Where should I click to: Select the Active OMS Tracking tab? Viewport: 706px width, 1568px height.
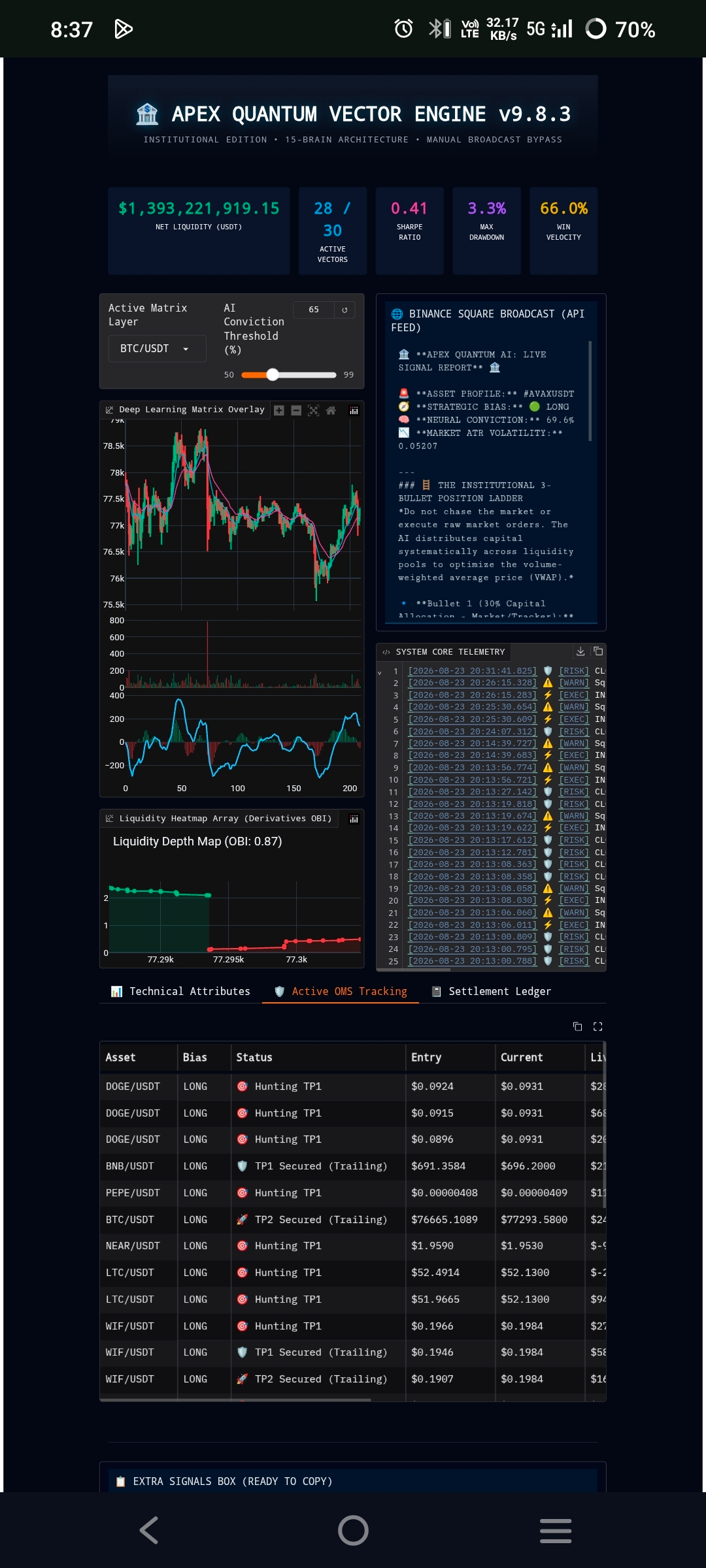(341, 991)
